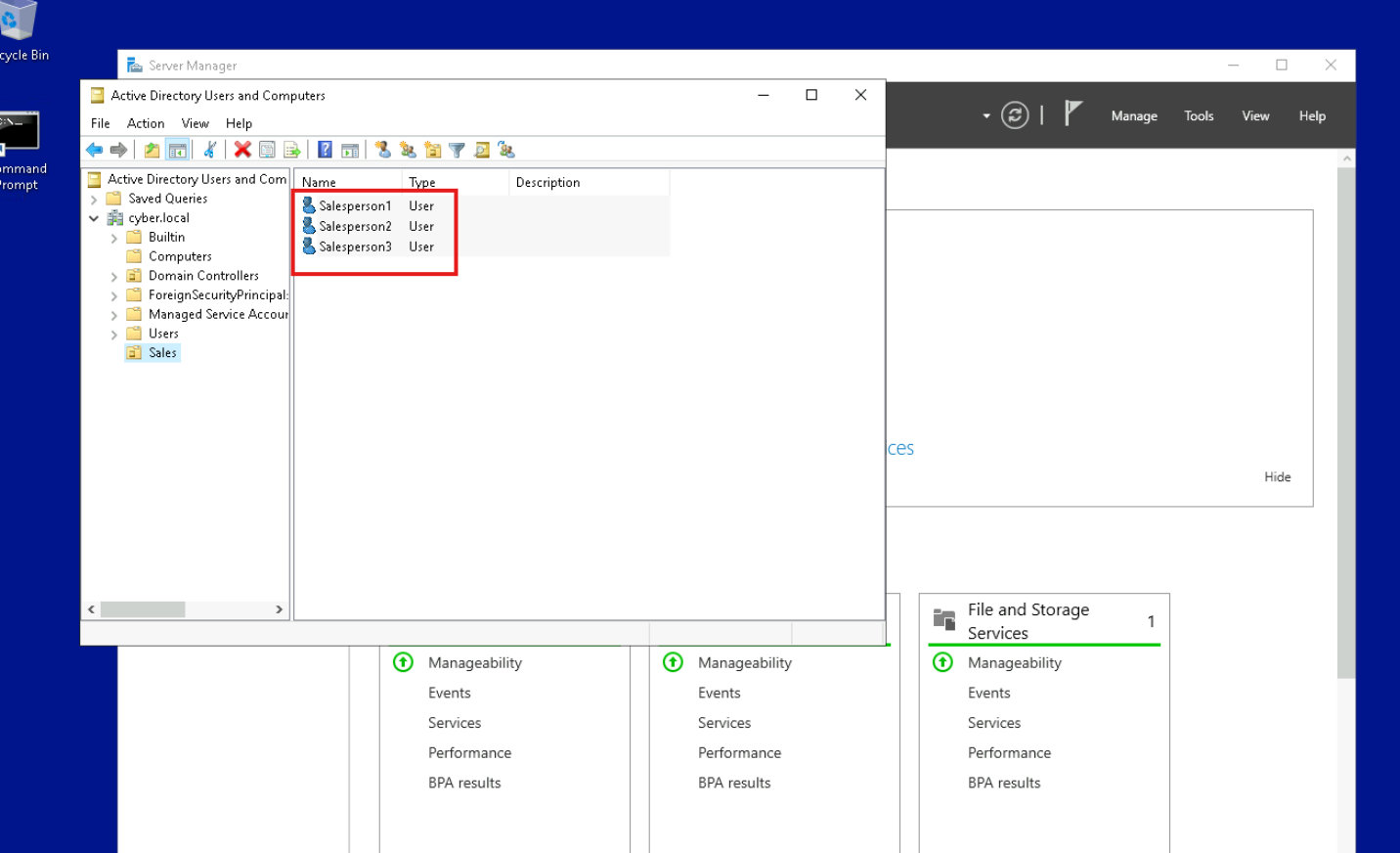Click the Salesperson2 user icon
Image resolution: width=1400 pixels, height=853 pixels.
pos(309,226)
